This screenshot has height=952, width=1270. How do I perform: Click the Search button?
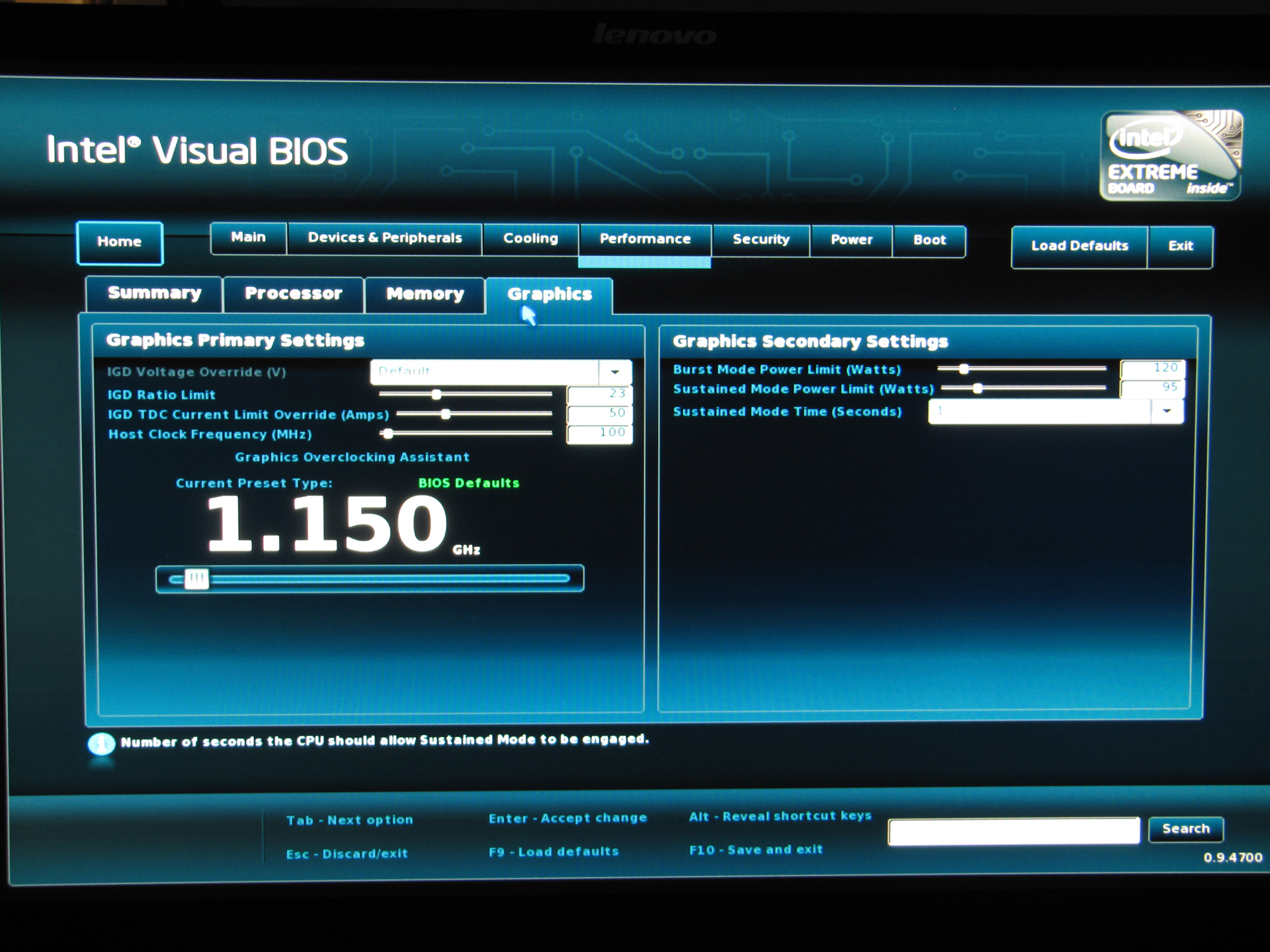pyautogui.click(x=1185, y=829)
